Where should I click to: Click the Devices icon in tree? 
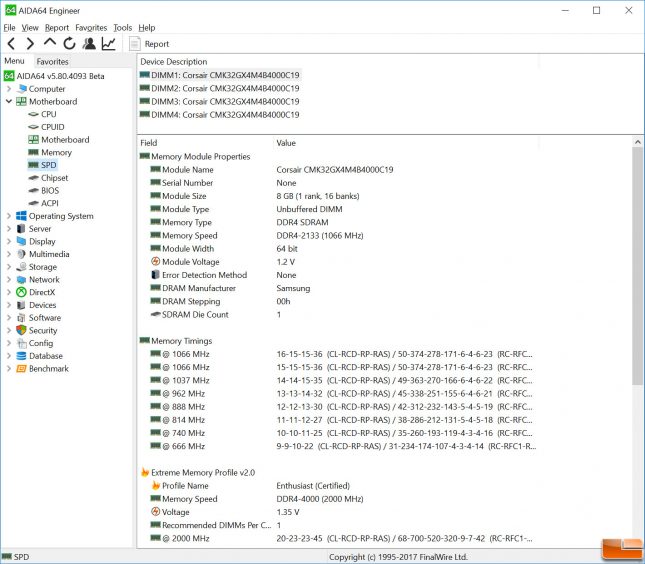click(21, 305)
